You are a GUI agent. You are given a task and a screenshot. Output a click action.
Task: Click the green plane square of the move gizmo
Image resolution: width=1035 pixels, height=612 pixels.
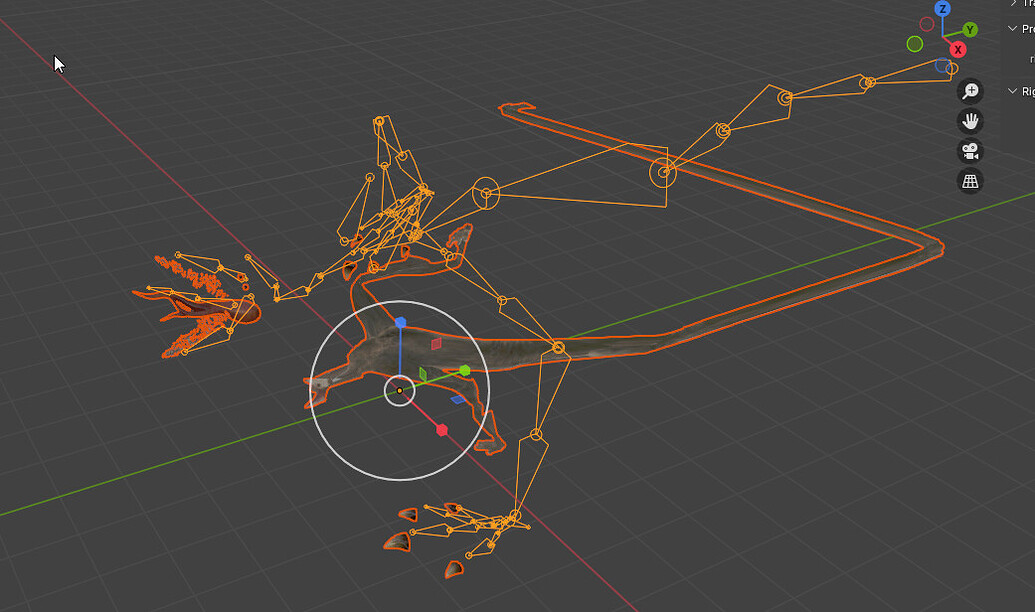pos(423,374)
